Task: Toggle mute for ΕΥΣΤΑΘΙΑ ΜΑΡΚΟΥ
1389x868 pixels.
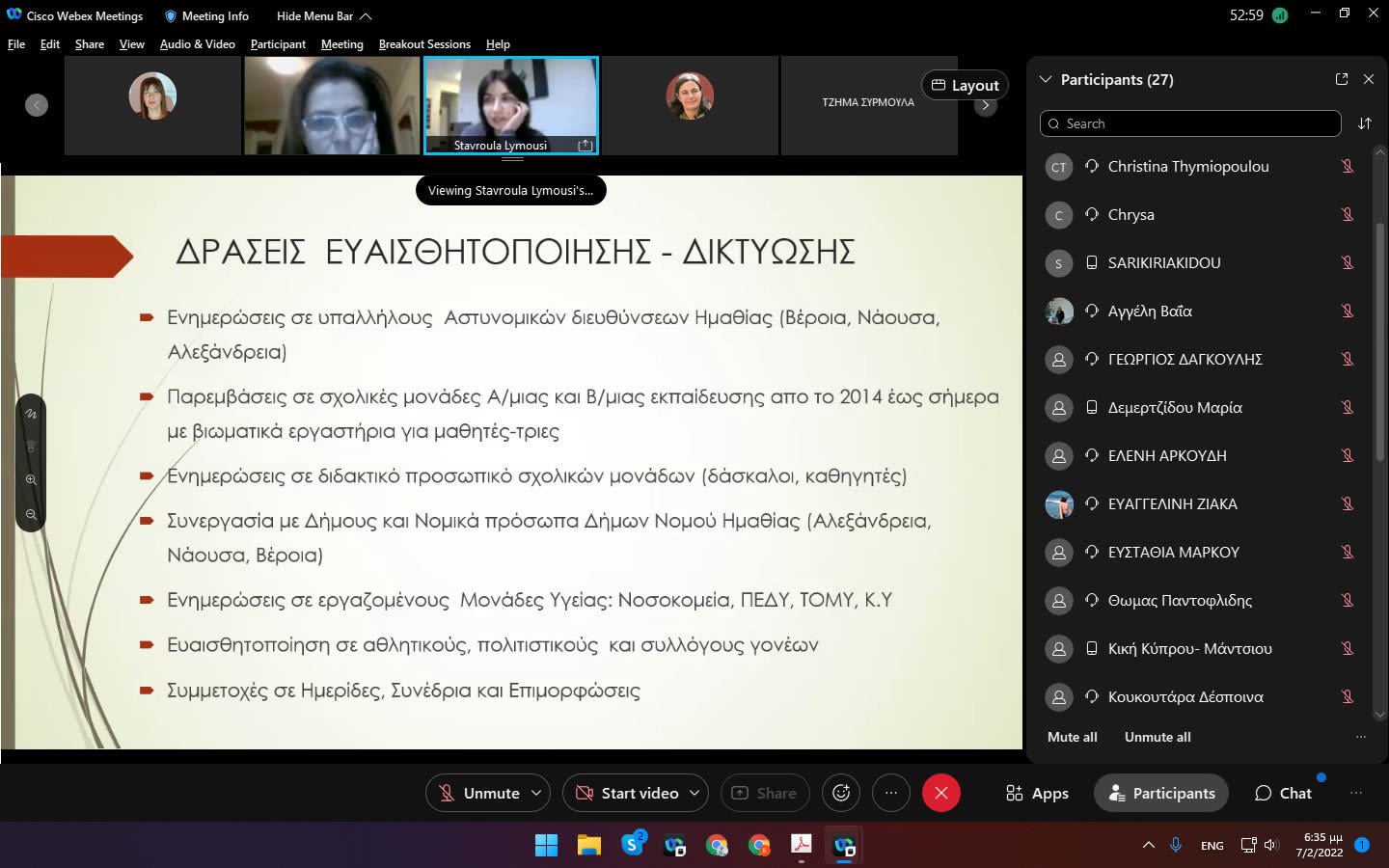Action: click(x=1348, y=553)
